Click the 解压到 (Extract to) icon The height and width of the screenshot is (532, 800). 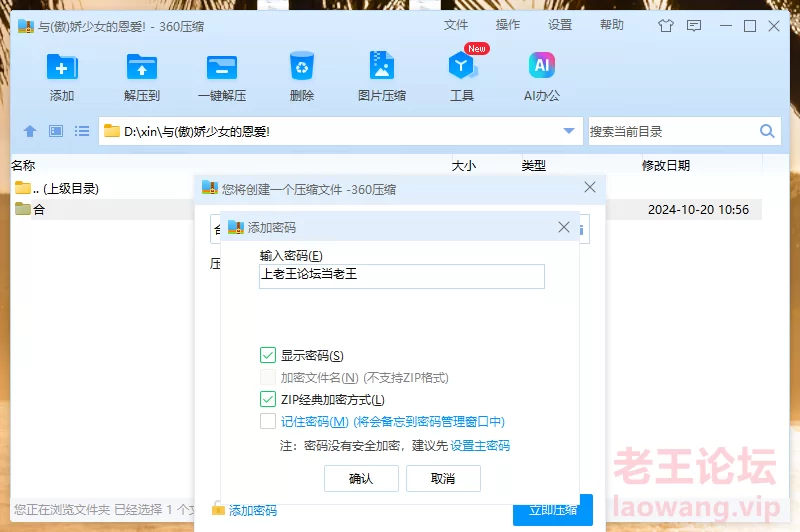click(x=142, y=67)
